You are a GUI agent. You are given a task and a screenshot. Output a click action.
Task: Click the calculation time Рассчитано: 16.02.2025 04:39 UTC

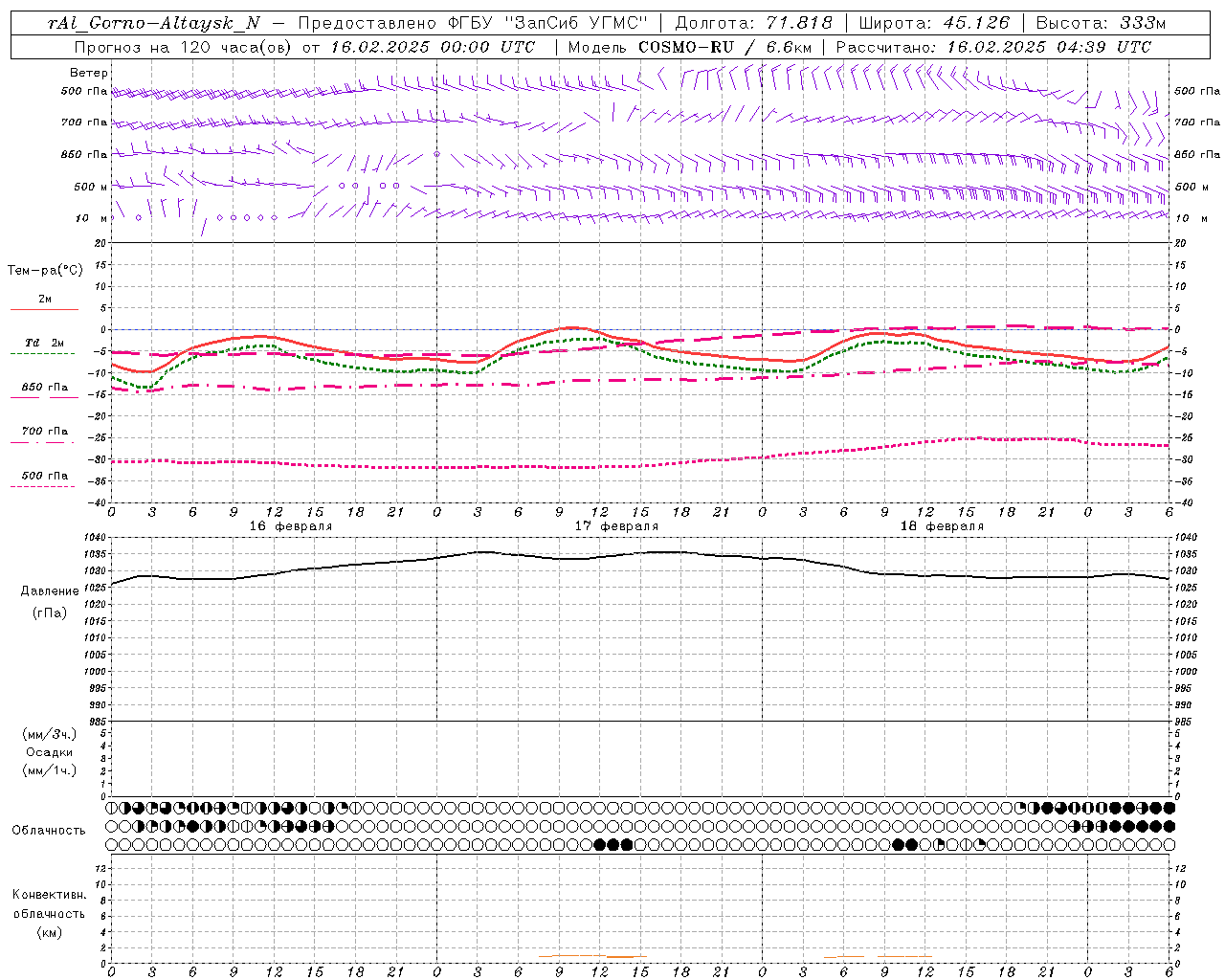[992, 47]
